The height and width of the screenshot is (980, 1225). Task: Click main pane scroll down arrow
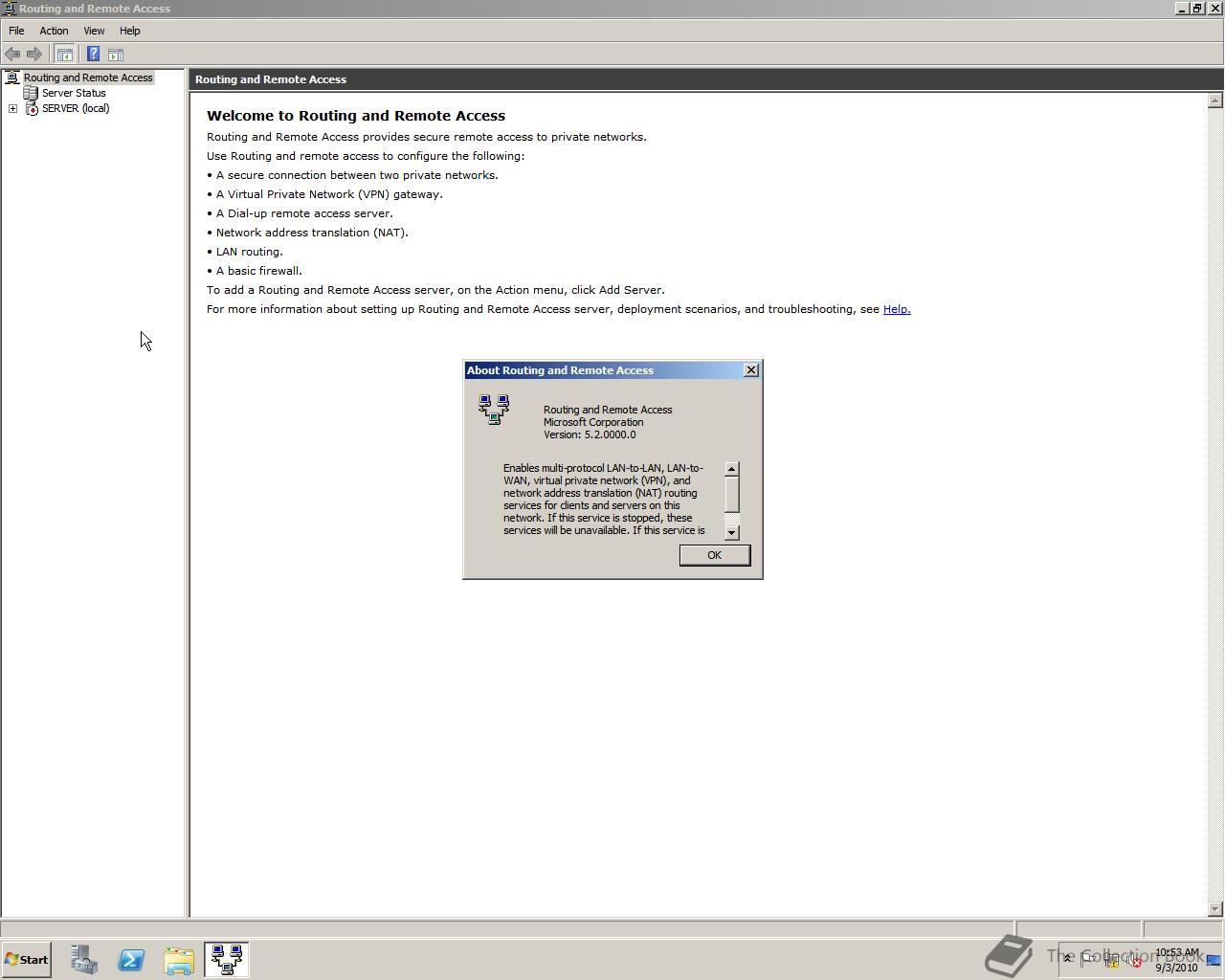click(x=1215, y=909)
